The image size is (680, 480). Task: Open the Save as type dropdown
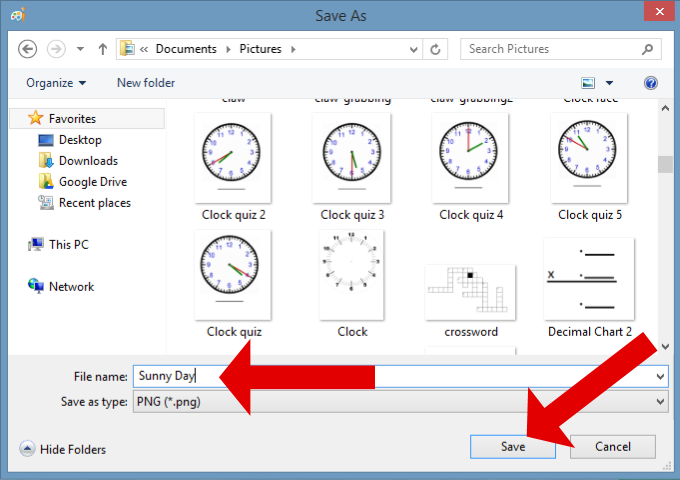pos(659,401)
